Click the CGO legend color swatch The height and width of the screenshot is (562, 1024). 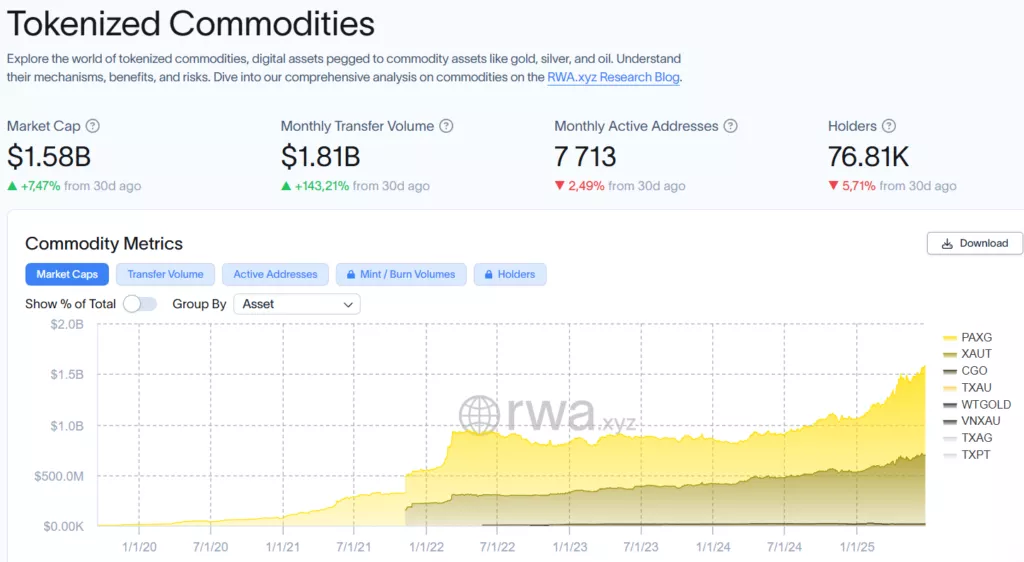coord(949,371)
